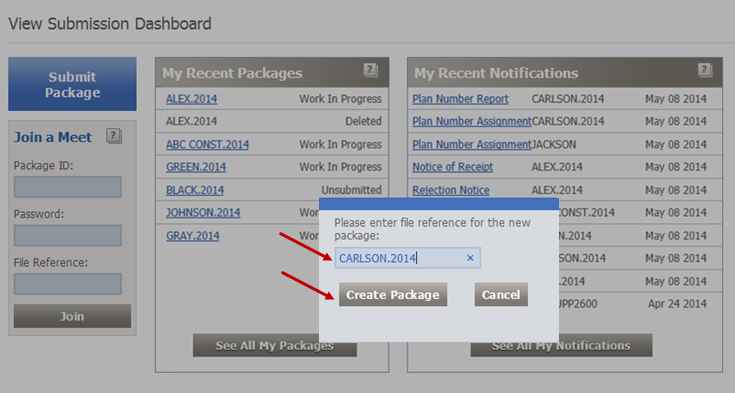Open the BLACK.2014 package link

[x=195, y=190]
